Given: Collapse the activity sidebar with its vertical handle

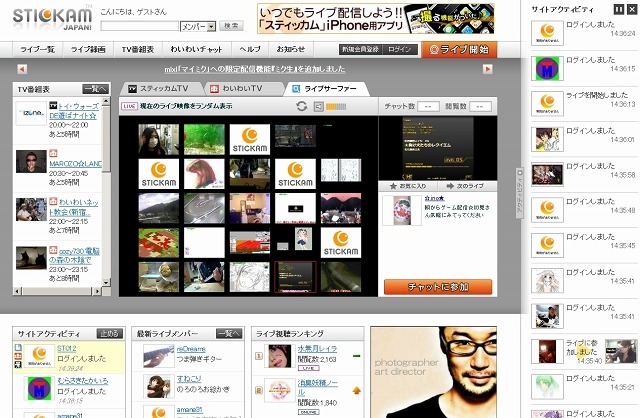Looking at the screenshot, I should (520, 193).
